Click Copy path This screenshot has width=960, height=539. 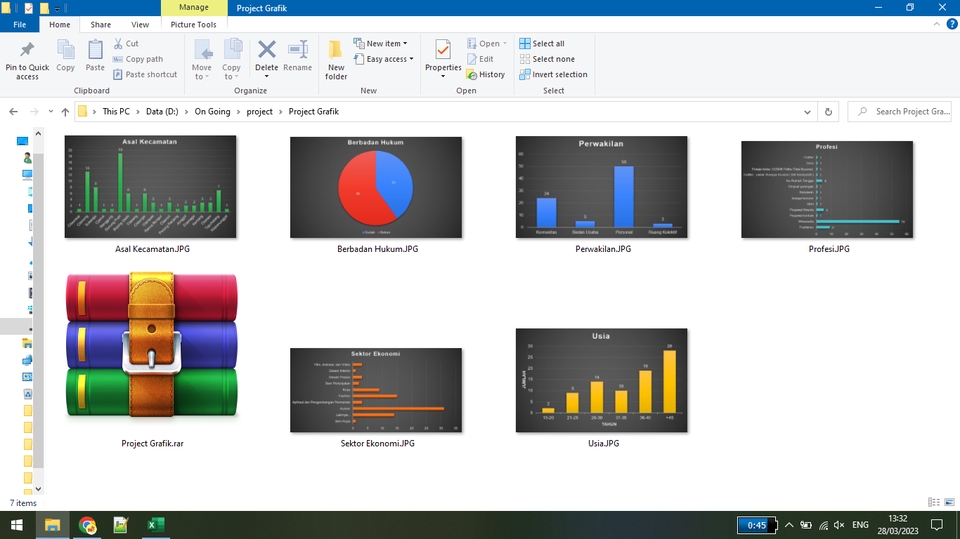[x=138, y=59]
